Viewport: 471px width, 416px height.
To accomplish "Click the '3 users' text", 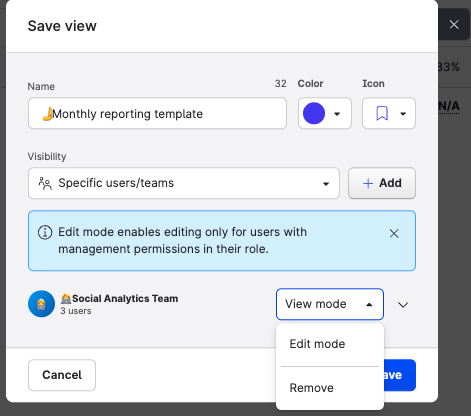I will pyautogui.click(x=76, y=311).
